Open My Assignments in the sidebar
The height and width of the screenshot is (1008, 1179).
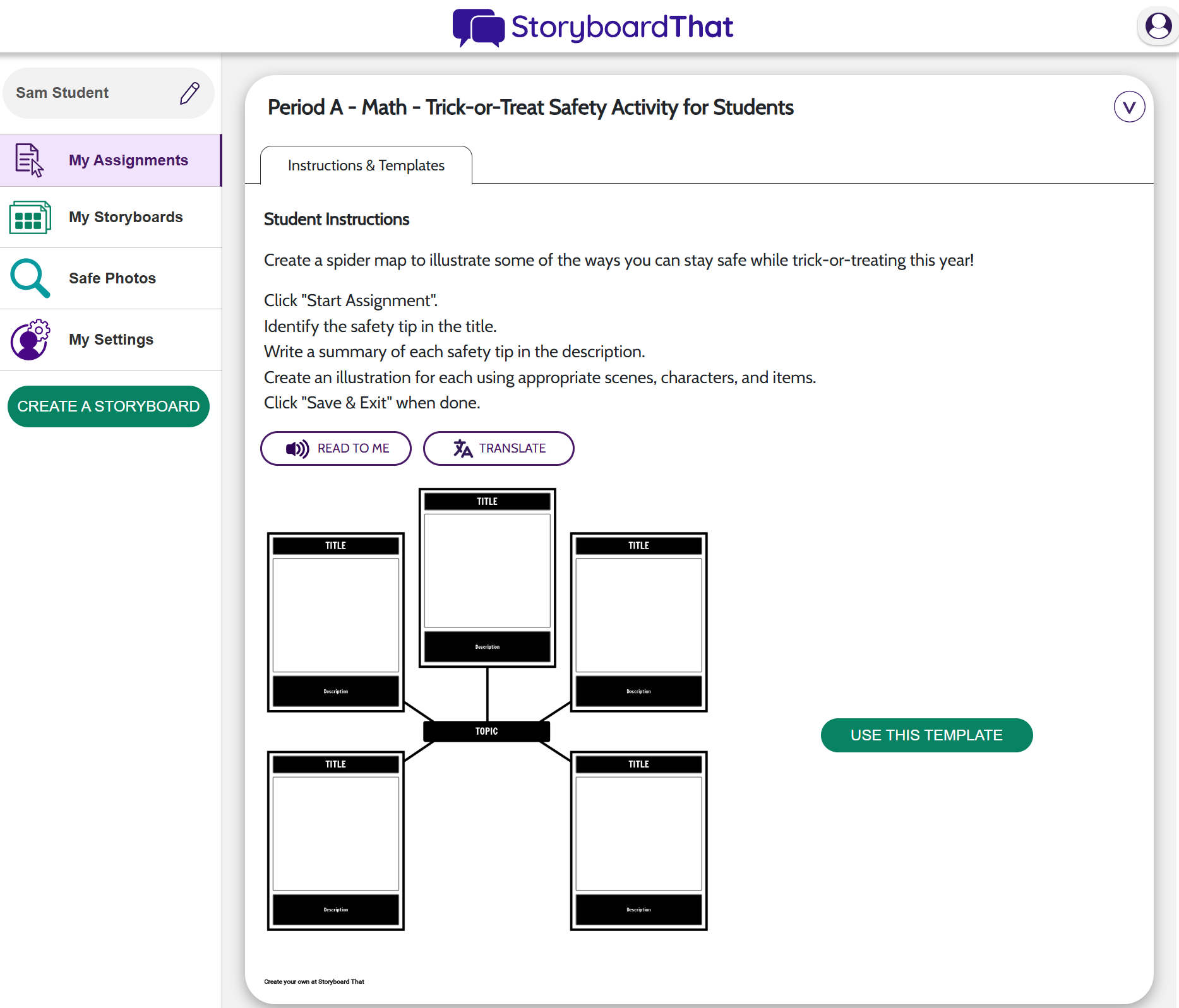(111, 160)
